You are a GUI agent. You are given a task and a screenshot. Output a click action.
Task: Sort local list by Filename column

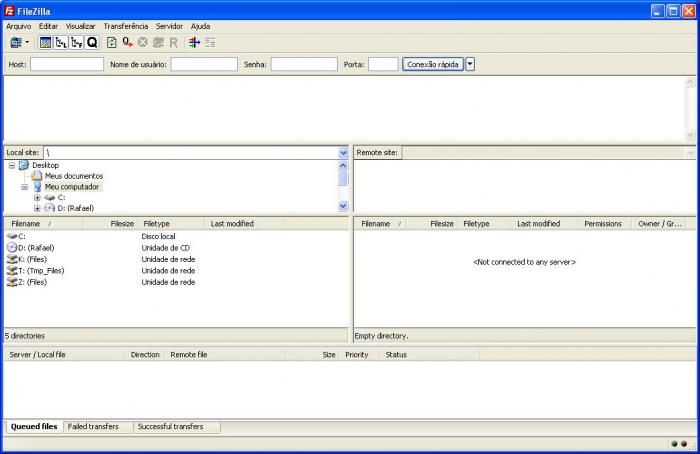[x=44, y=224]
